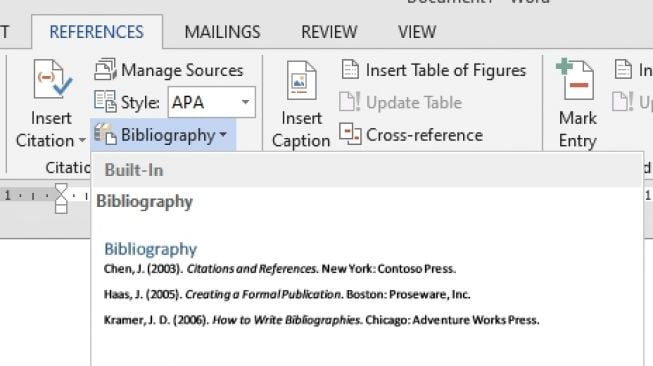Click the ruler indent marker
The width and height of the screenshot is (653, 366).
point(61,198)
